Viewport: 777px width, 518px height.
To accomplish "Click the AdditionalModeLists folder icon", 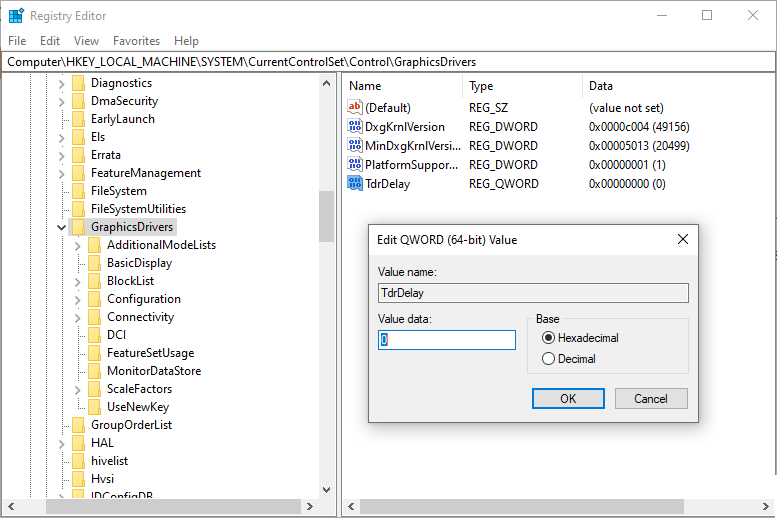I will [94, 245].
